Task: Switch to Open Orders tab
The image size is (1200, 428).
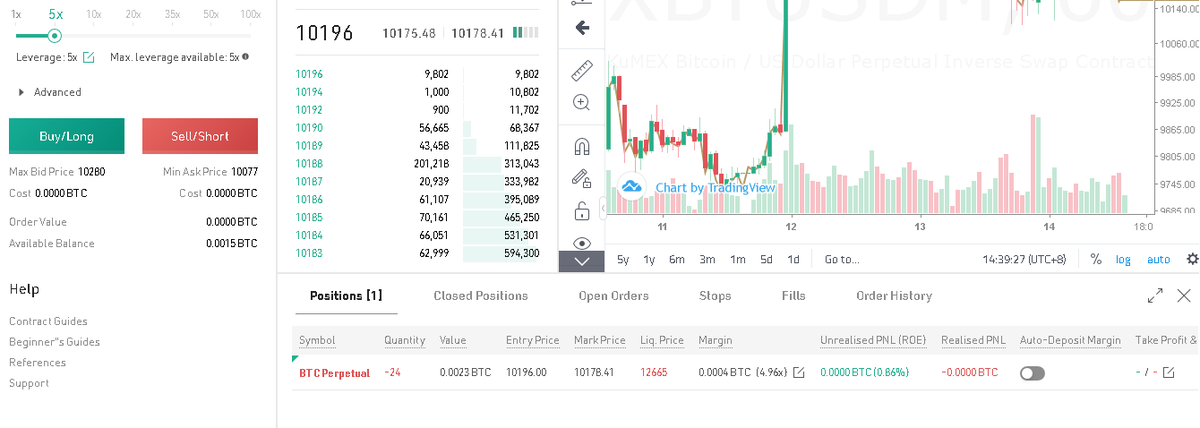Action: pos(614,296)
